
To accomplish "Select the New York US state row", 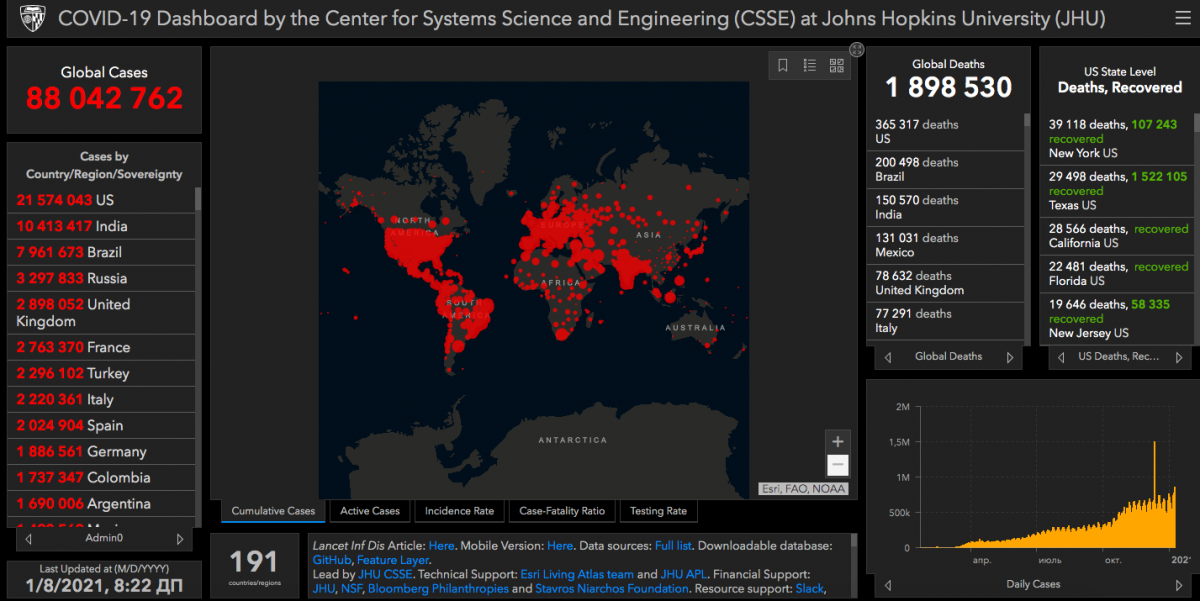I will coord(1116,139).
